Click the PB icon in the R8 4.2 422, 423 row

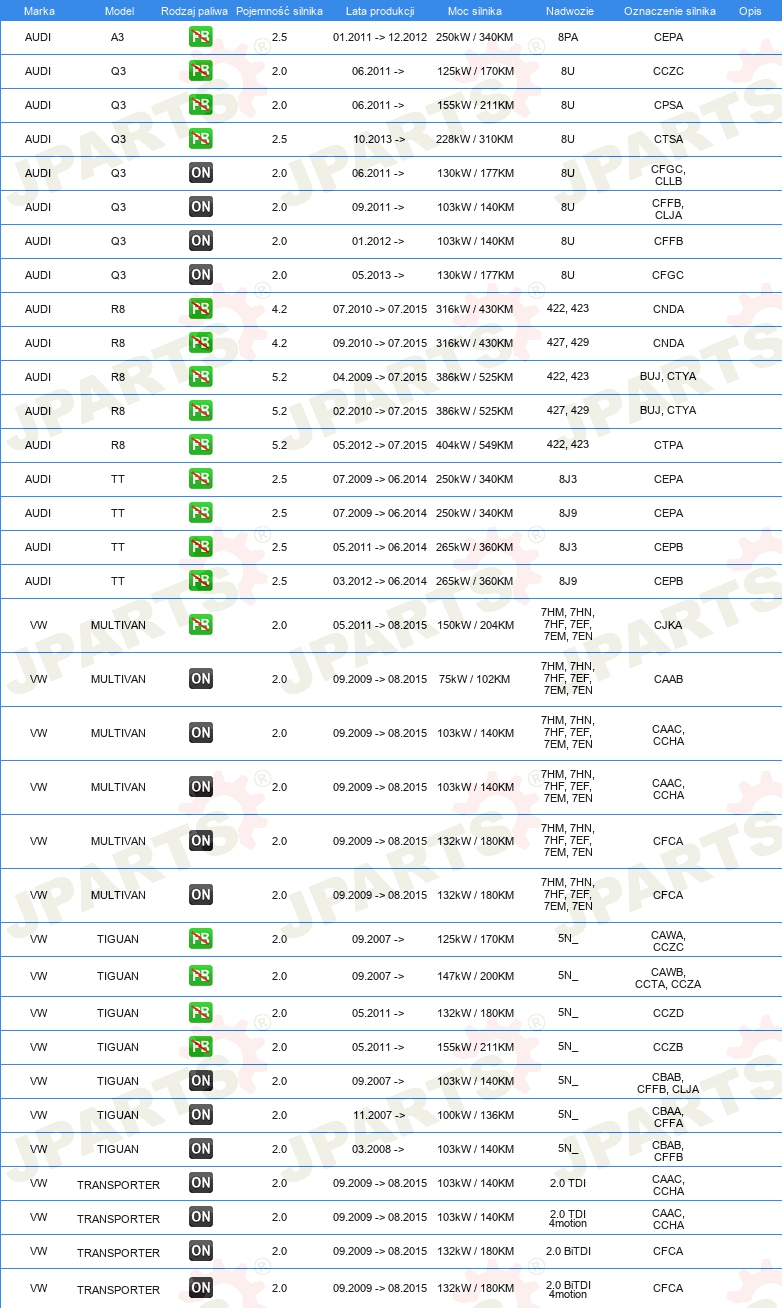(x=201, y=309)
